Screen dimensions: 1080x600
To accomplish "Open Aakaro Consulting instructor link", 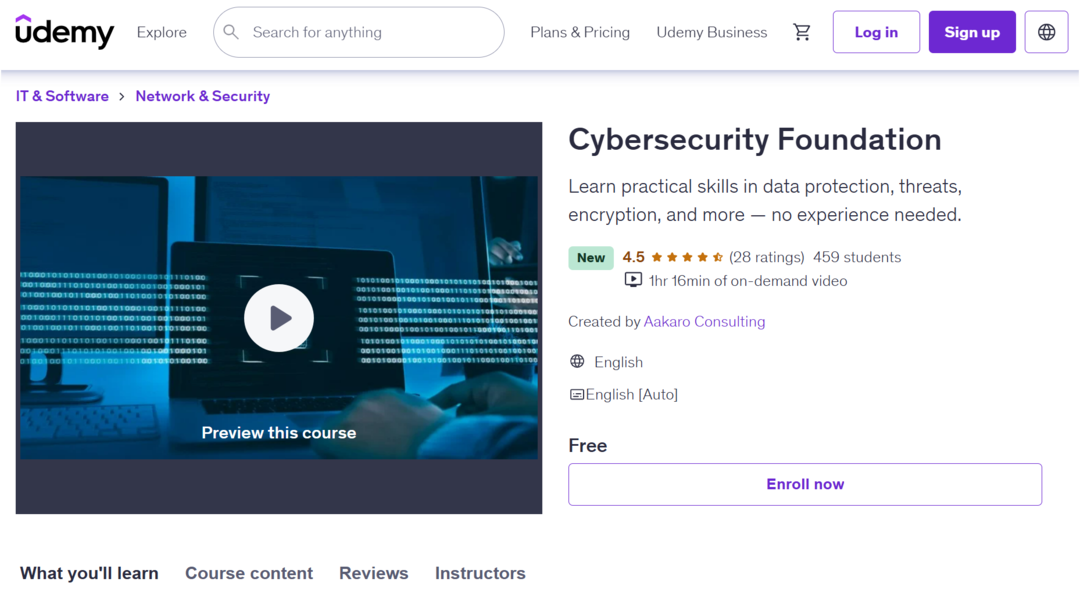I will pos(704,322).
